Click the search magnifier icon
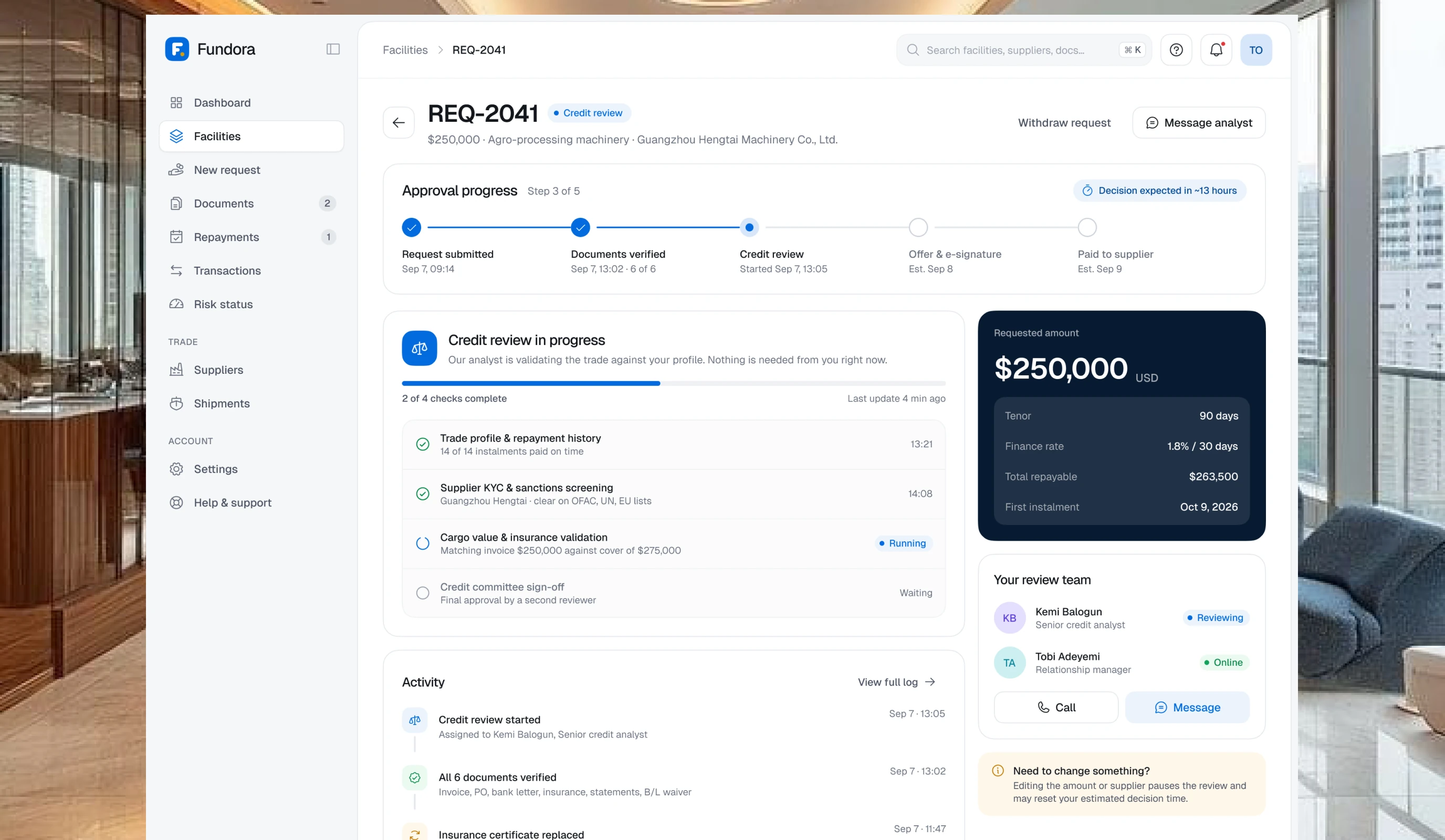 click(912, 50)
